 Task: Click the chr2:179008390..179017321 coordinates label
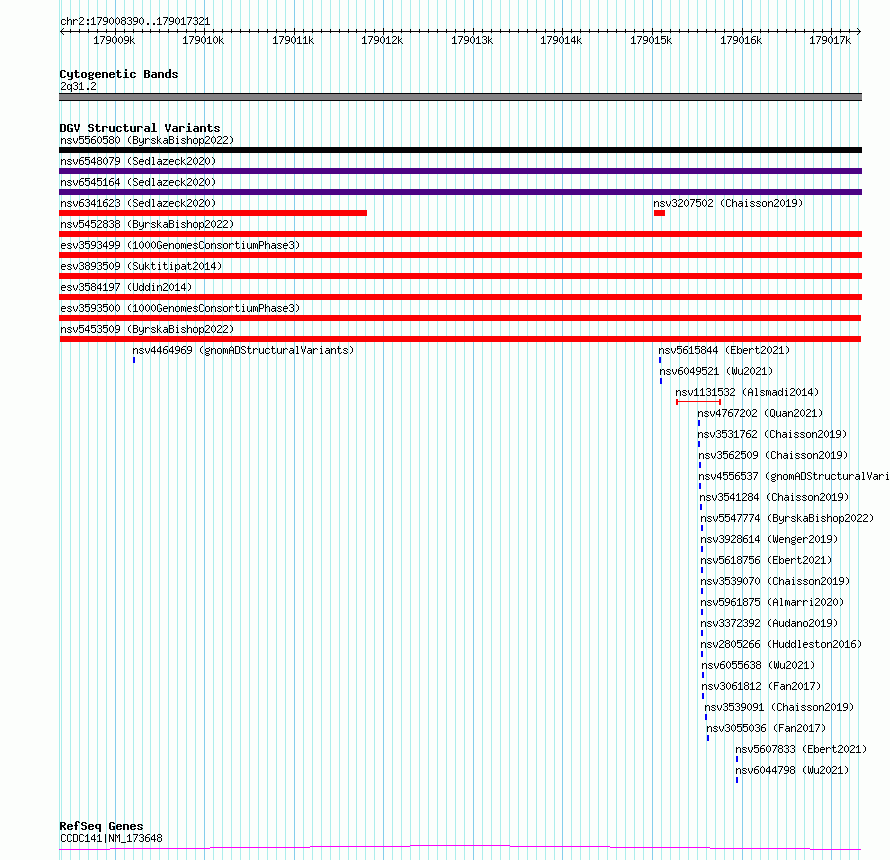coord(135,22)
